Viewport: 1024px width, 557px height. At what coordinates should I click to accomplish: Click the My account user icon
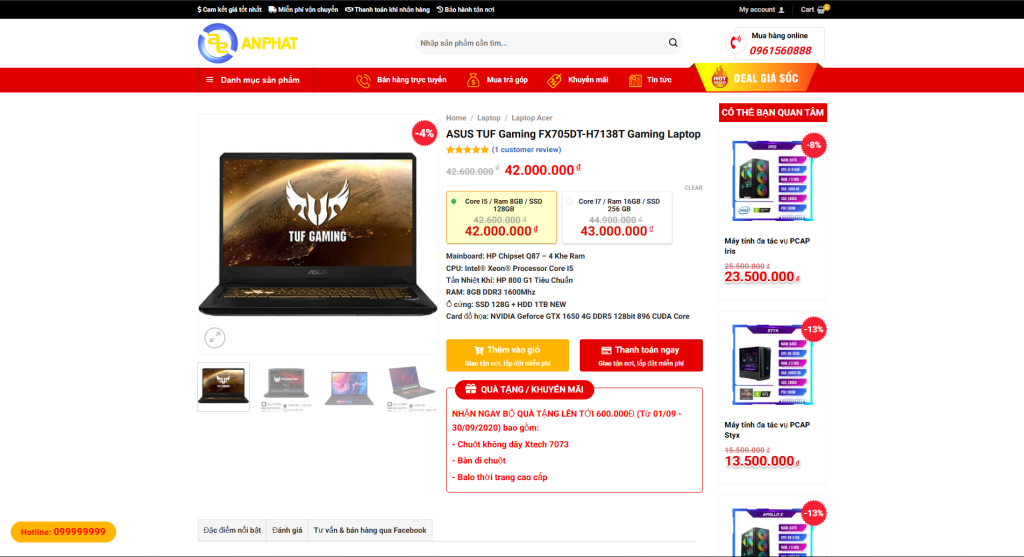tap(781, 10)
